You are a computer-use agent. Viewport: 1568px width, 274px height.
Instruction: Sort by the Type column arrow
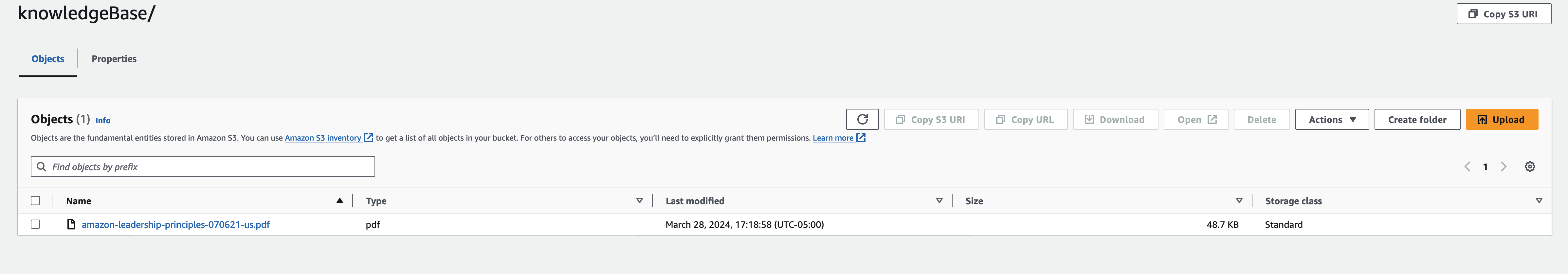coord(639,201)
